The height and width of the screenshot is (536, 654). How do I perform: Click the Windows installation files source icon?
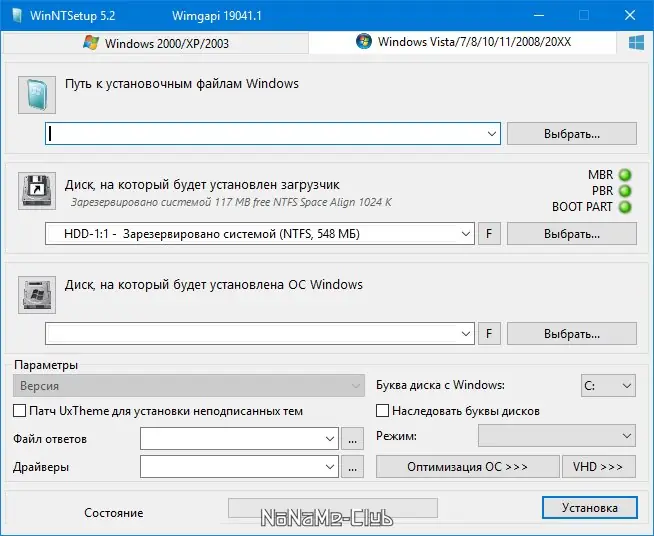pos(37,95)
